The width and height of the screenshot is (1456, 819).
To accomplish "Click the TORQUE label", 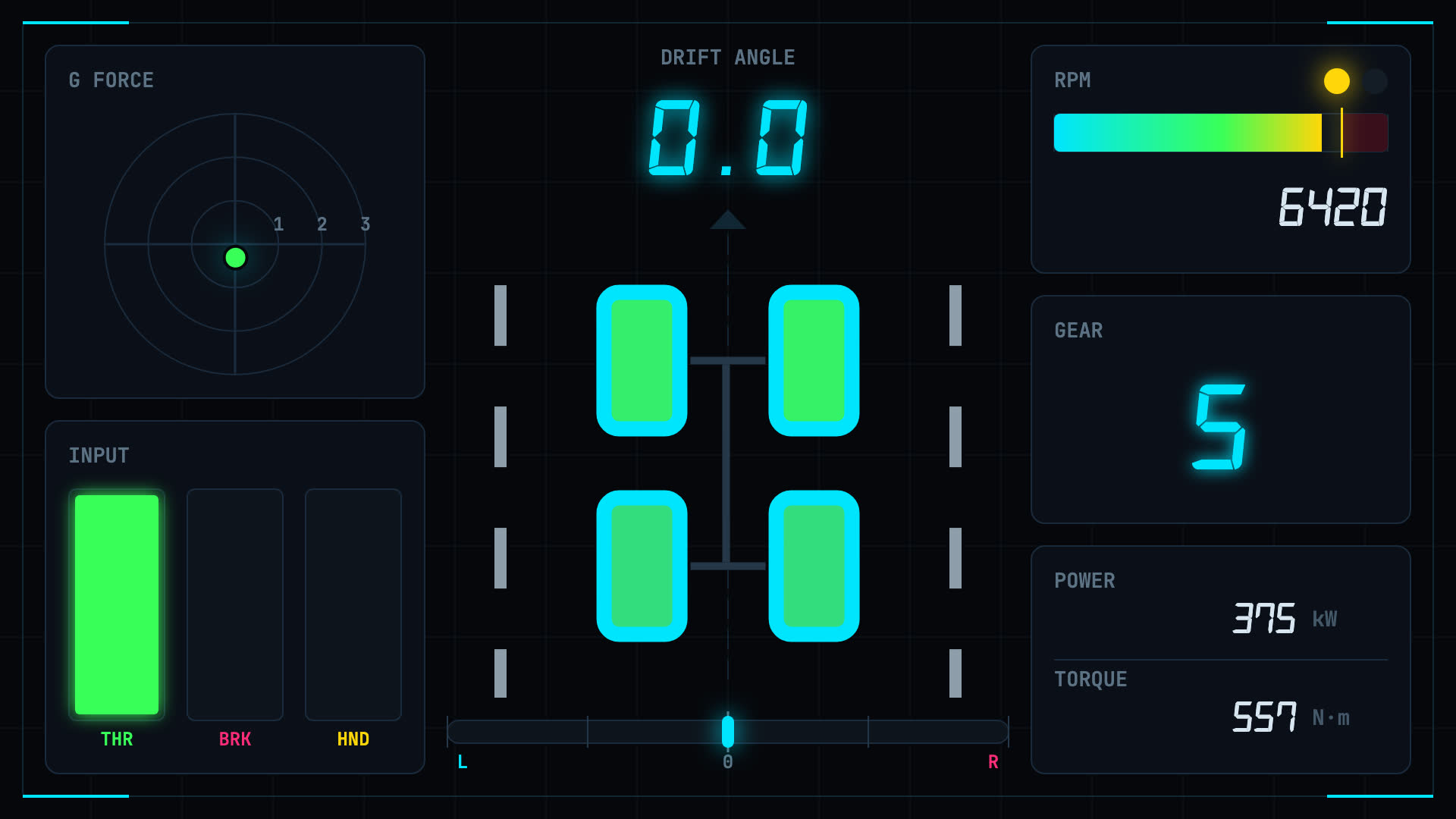I will pyautogui.click(x=1090, y=679).
